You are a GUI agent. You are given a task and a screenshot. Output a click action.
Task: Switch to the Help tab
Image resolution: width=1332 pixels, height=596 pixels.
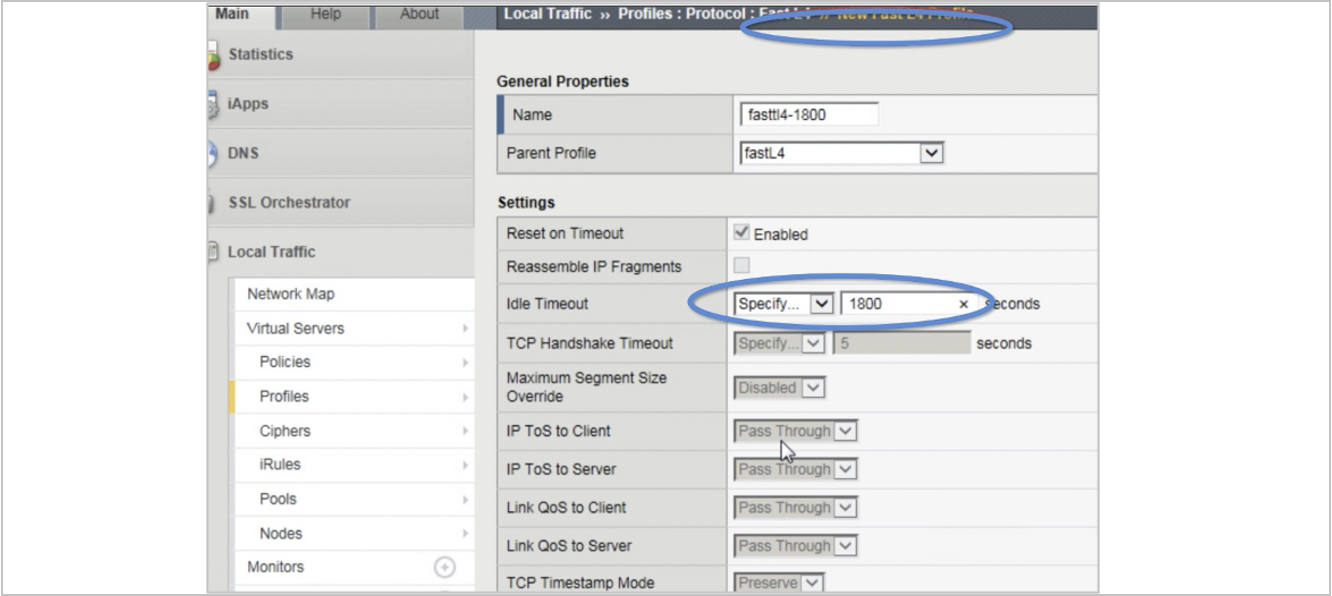[x=325, y=14]
